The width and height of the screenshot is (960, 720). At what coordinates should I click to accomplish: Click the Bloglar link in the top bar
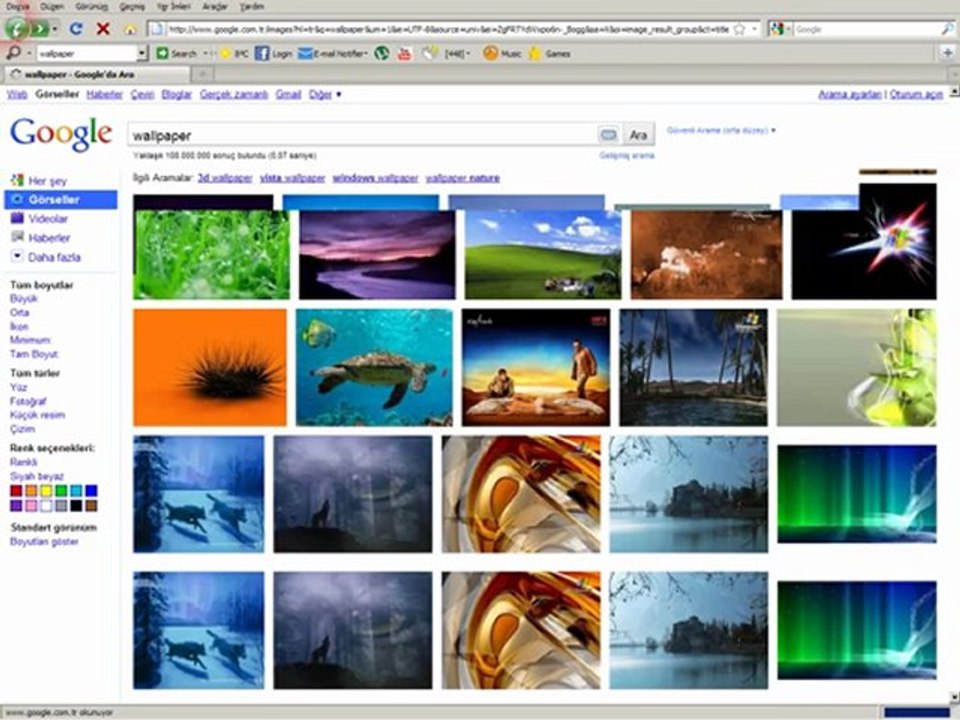(176, 94)
